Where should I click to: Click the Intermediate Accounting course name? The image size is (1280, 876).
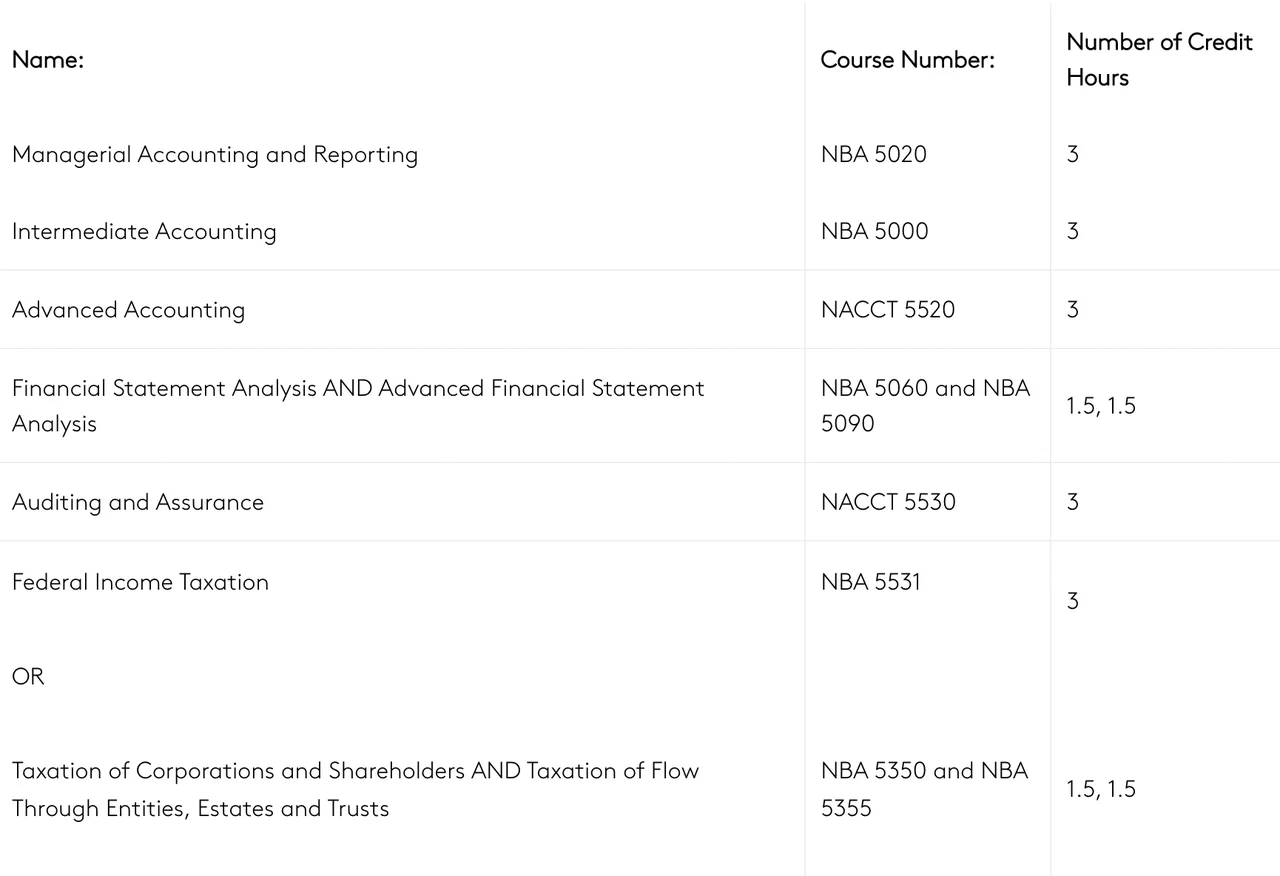point(144,232)
